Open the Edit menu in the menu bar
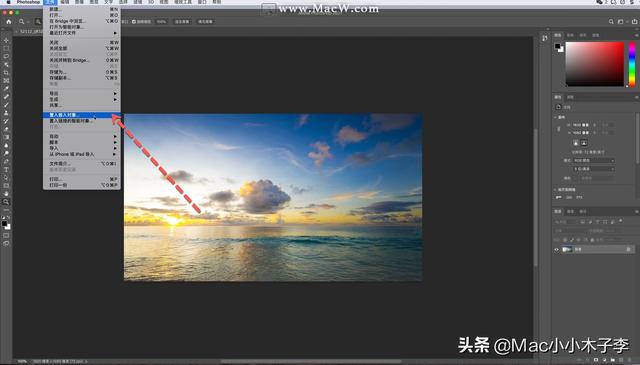Screen dimensions: 640x365 (x=64, y=2)
